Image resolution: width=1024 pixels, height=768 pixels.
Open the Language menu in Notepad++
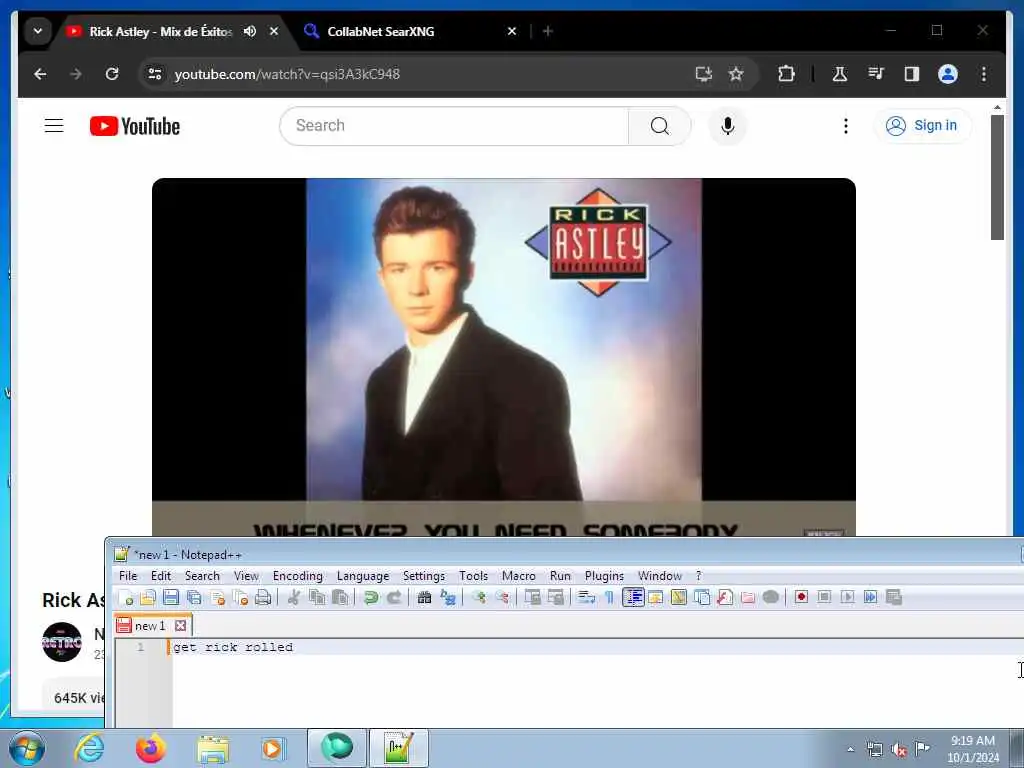point(362,575)
